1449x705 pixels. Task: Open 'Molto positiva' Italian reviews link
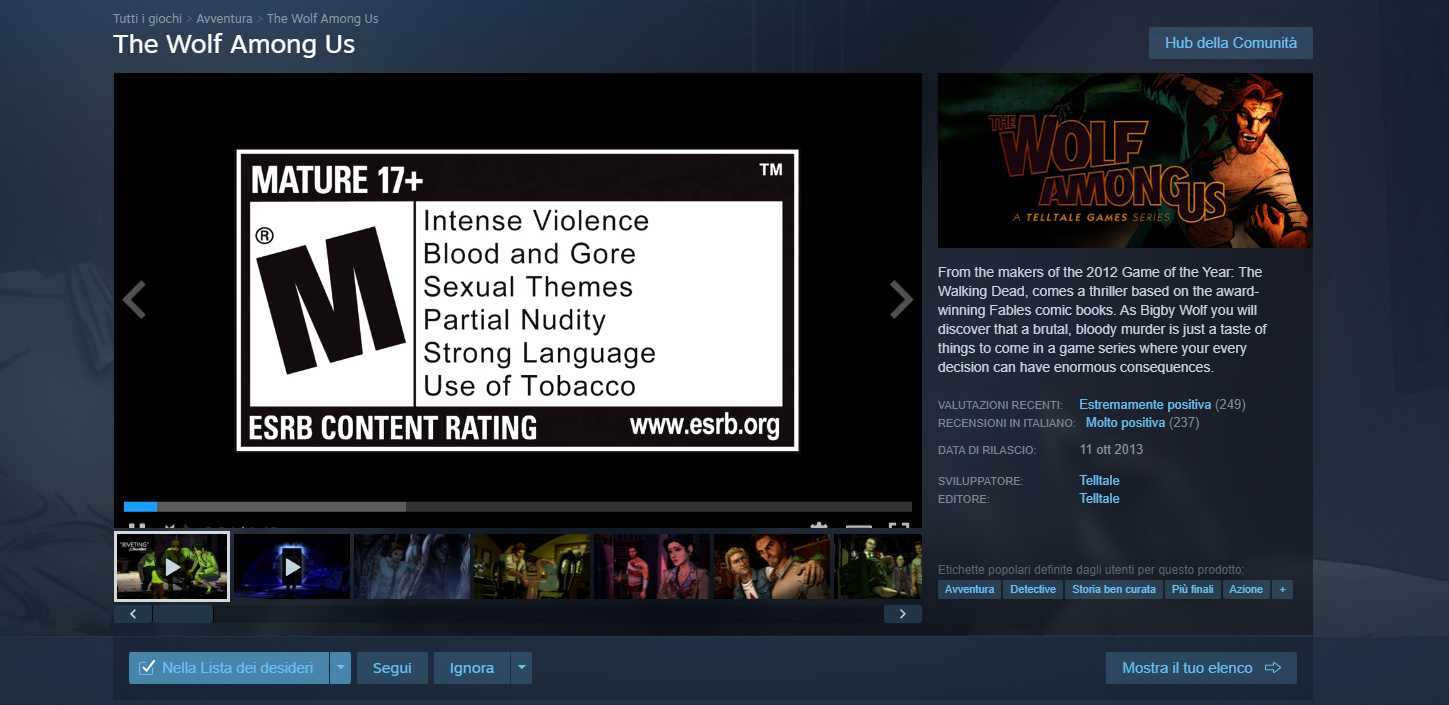pos(1125,423)
